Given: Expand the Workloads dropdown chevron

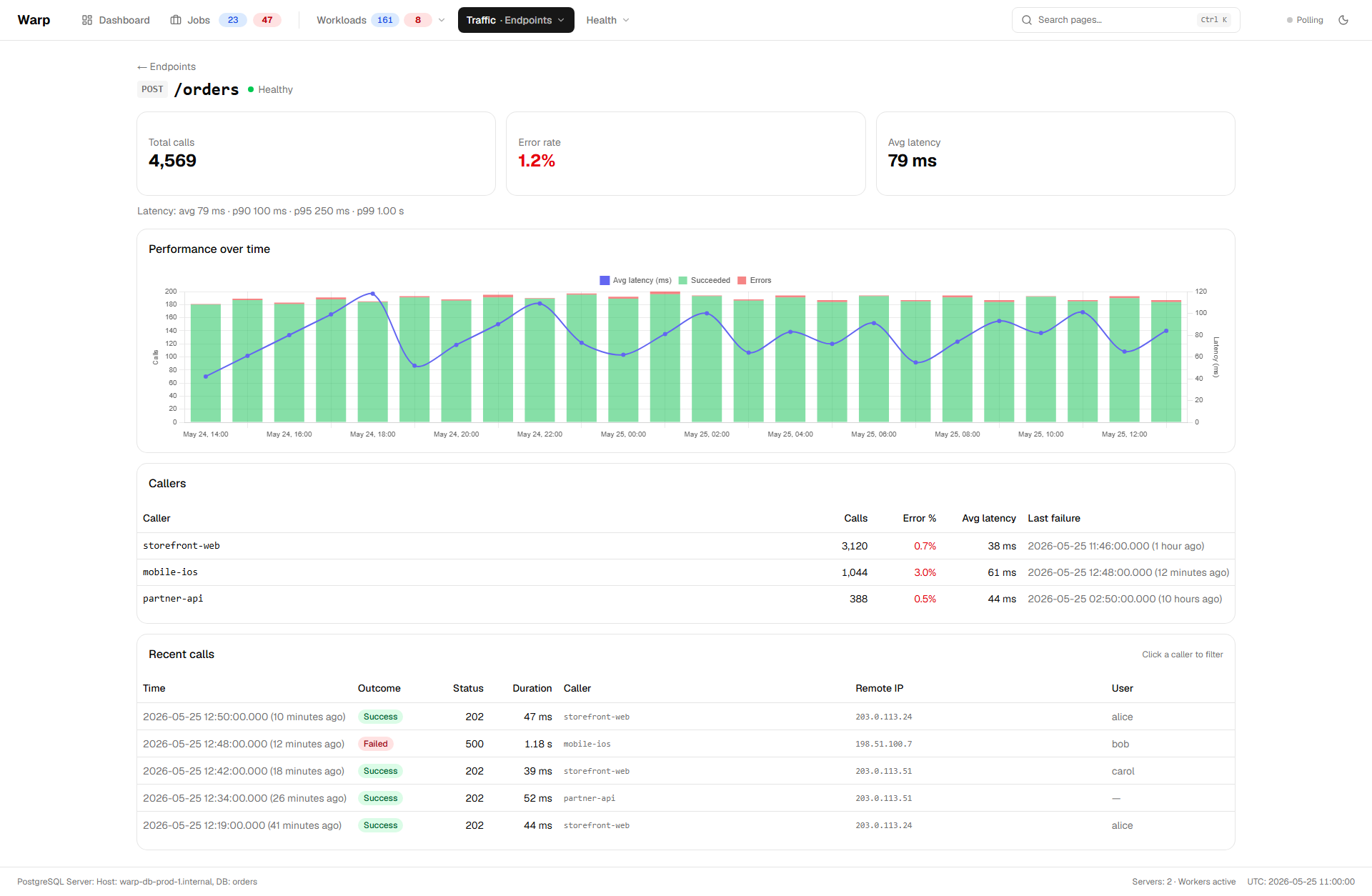Looking at the screenshot, I should point(442,20).
